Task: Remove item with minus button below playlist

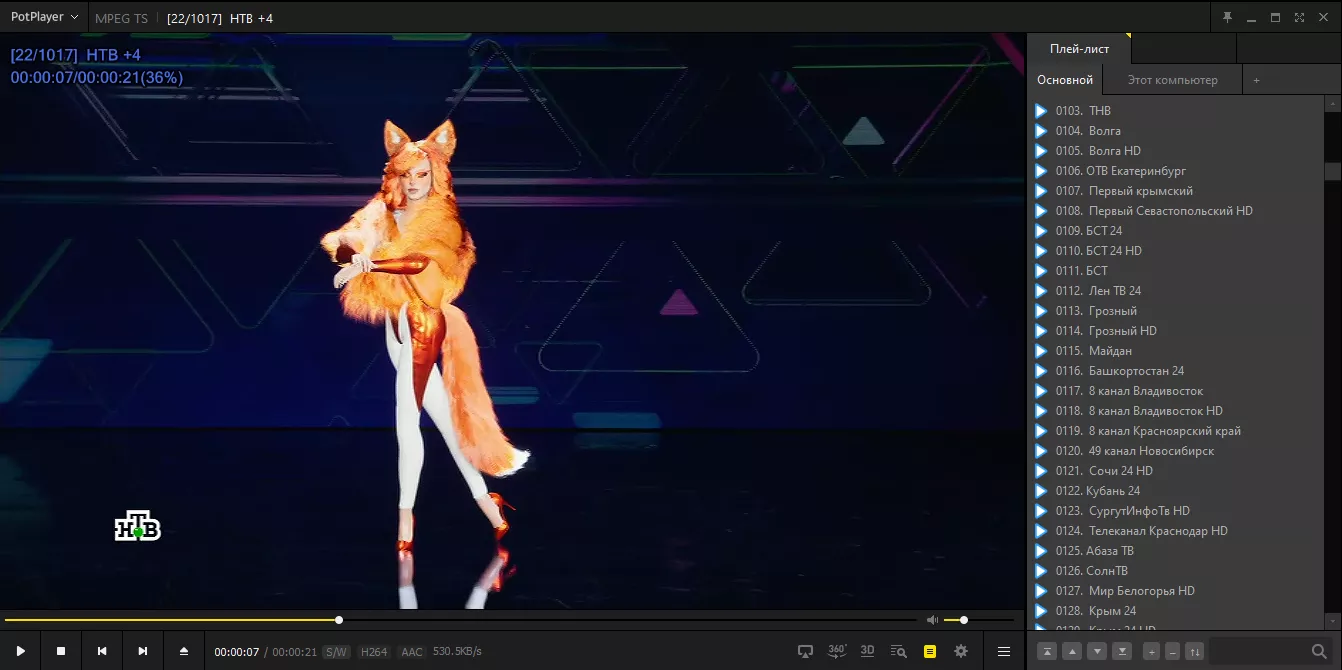Action: [1172, 651]
